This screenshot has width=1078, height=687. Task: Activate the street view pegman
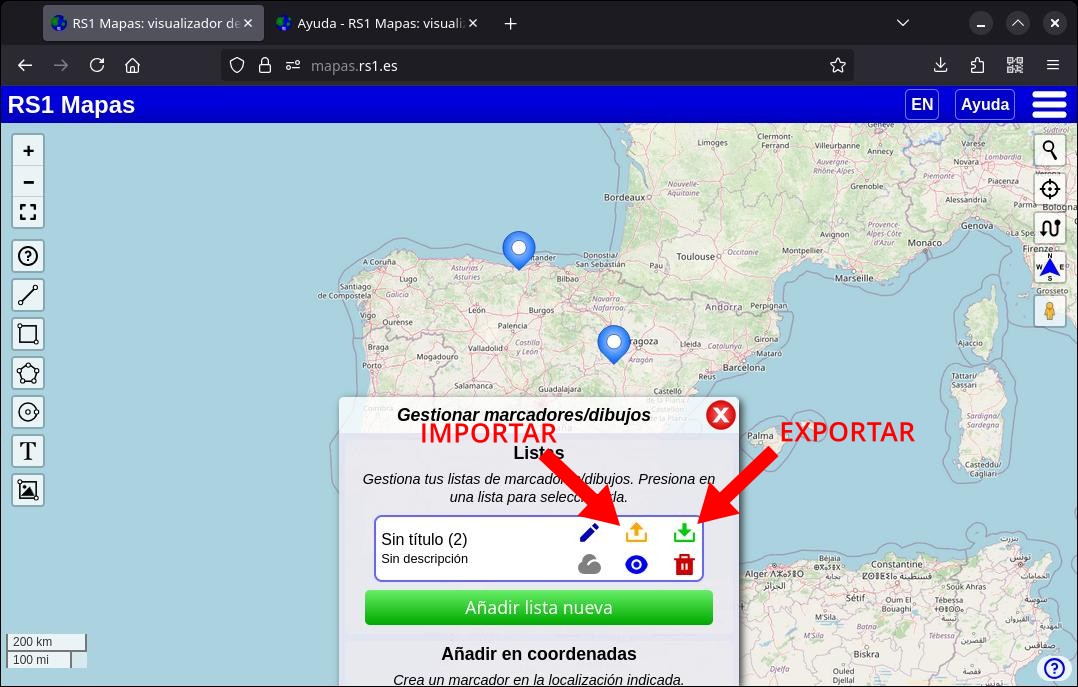(1050, 312)
